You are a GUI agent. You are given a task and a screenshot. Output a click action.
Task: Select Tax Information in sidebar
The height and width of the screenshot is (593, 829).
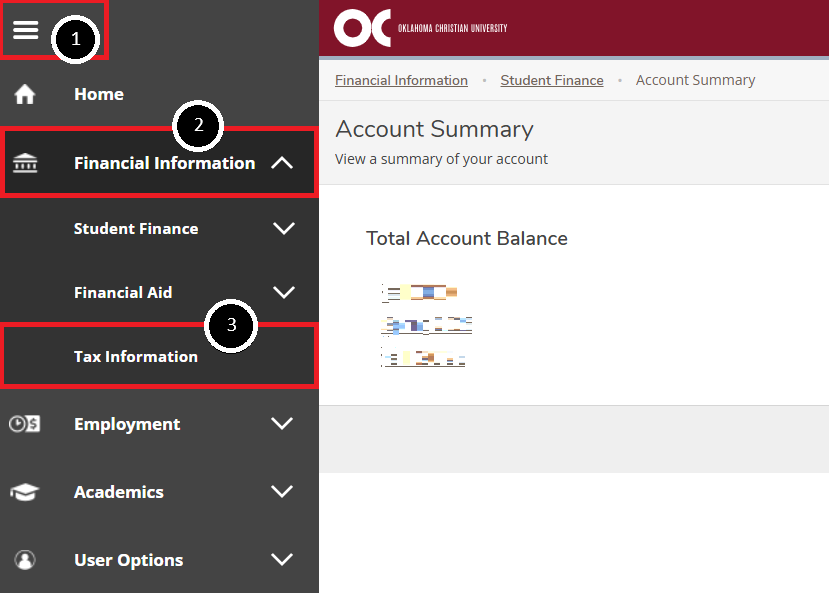(159, 356)
